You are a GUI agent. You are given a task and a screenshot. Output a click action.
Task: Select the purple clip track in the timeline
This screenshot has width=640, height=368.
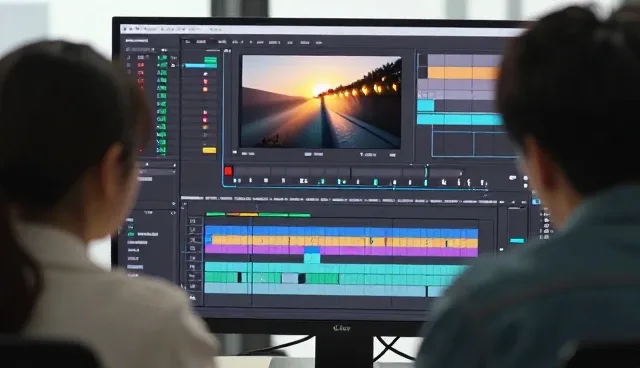point(341,251)
